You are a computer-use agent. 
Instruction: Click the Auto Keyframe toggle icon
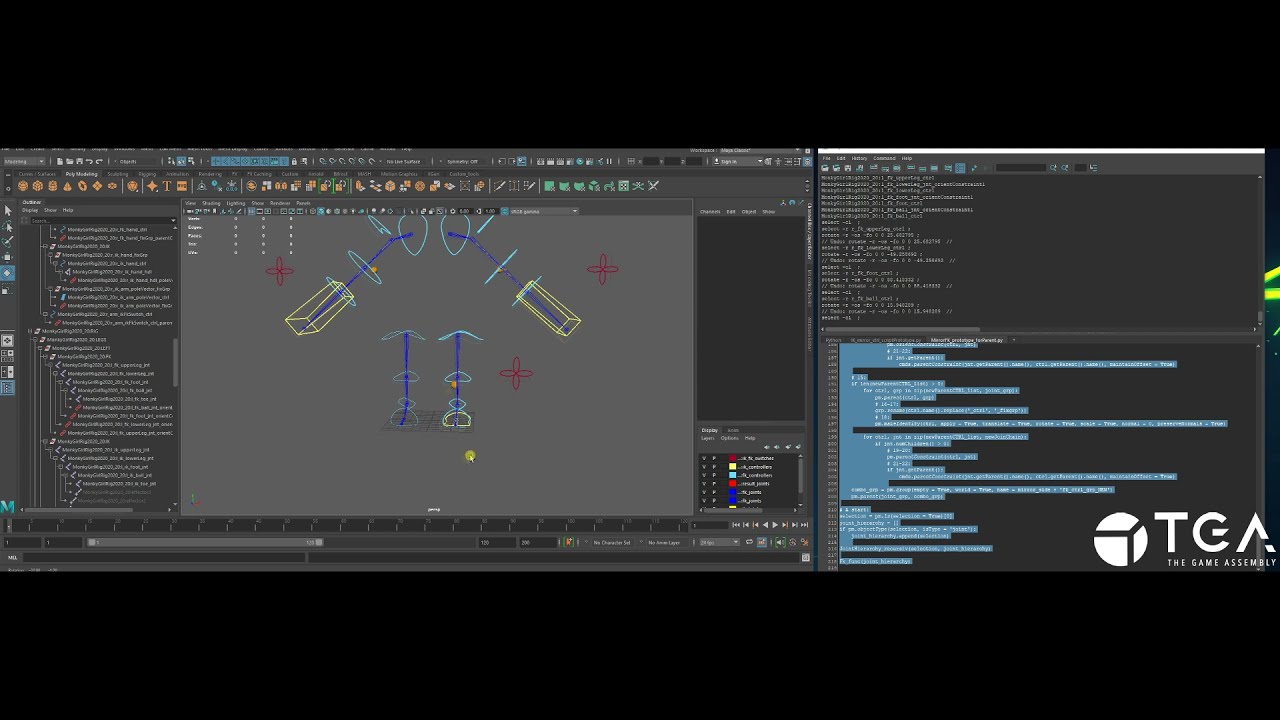(793, 542)
